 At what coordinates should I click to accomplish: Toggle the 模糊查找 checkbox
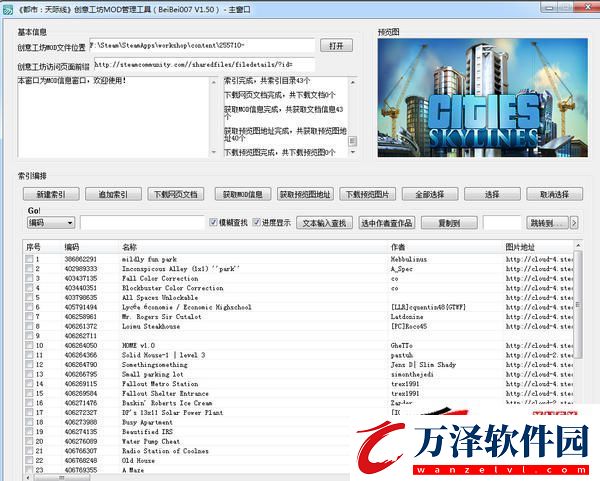click(213, 222)
